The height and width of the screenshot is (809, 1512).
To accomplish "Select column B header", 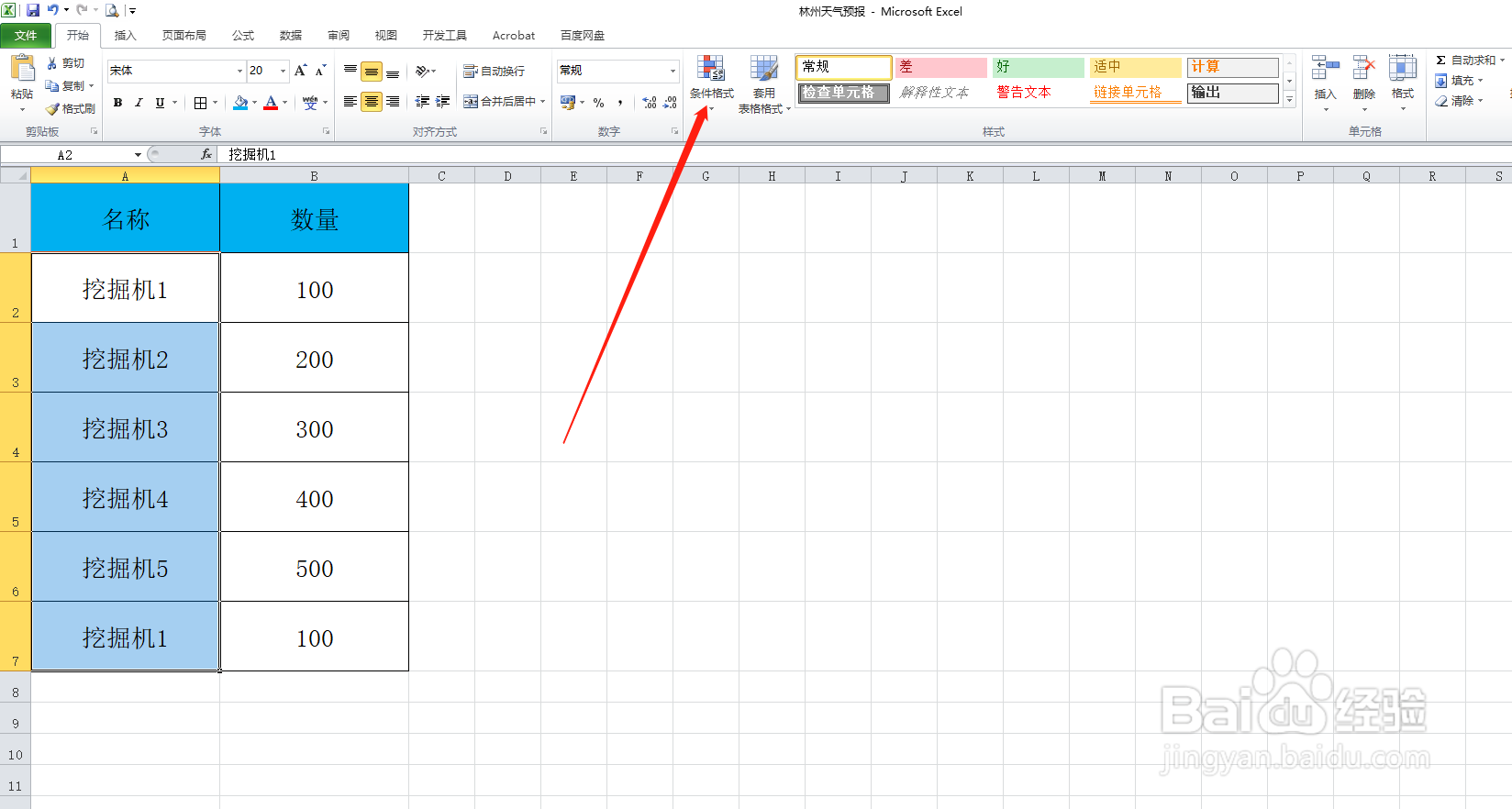I will (x=314, y=175).
